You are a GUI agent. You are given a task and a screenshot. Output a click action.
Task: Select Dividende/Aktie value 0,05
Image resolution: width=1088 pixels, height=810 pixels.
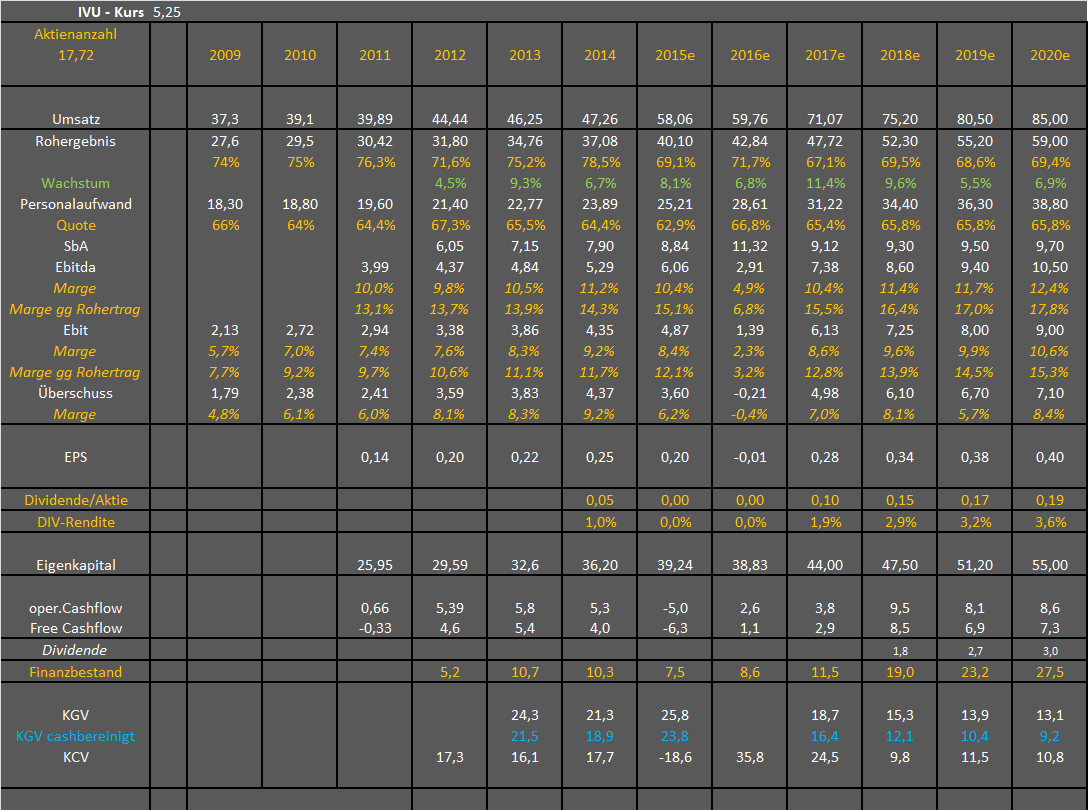(600, 500)
